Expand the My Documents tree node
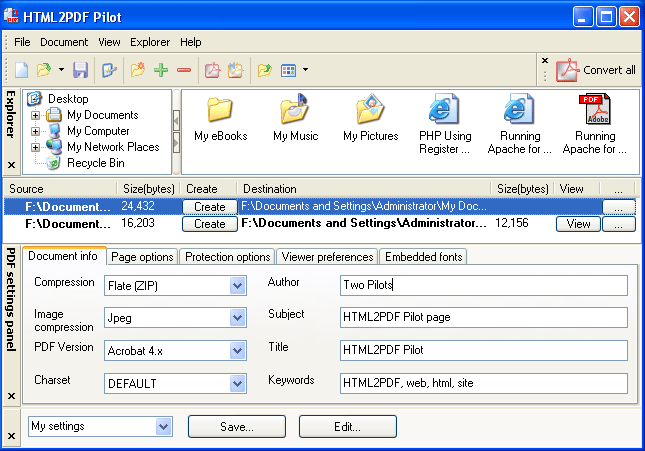The width and height of the screenshot is (645, 451). (35, 115)
